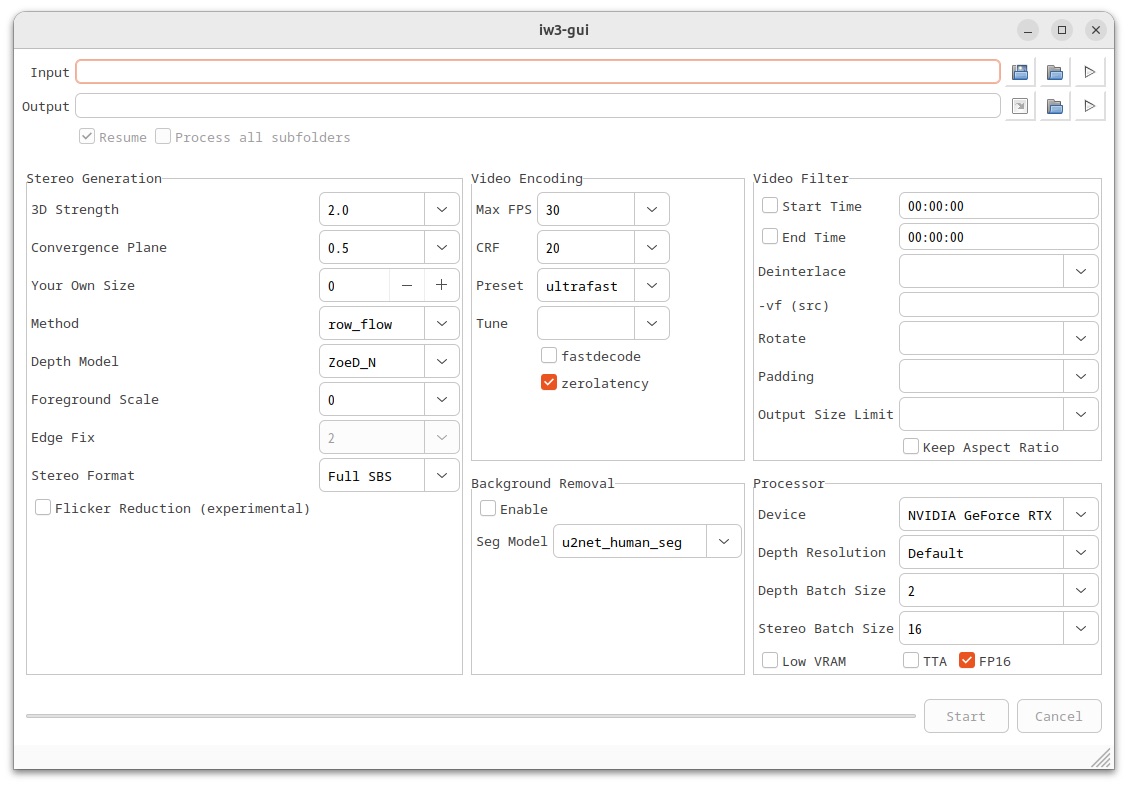
Task: Expand the Preset dropdown showing ultrafast
Action: [652, 285]
